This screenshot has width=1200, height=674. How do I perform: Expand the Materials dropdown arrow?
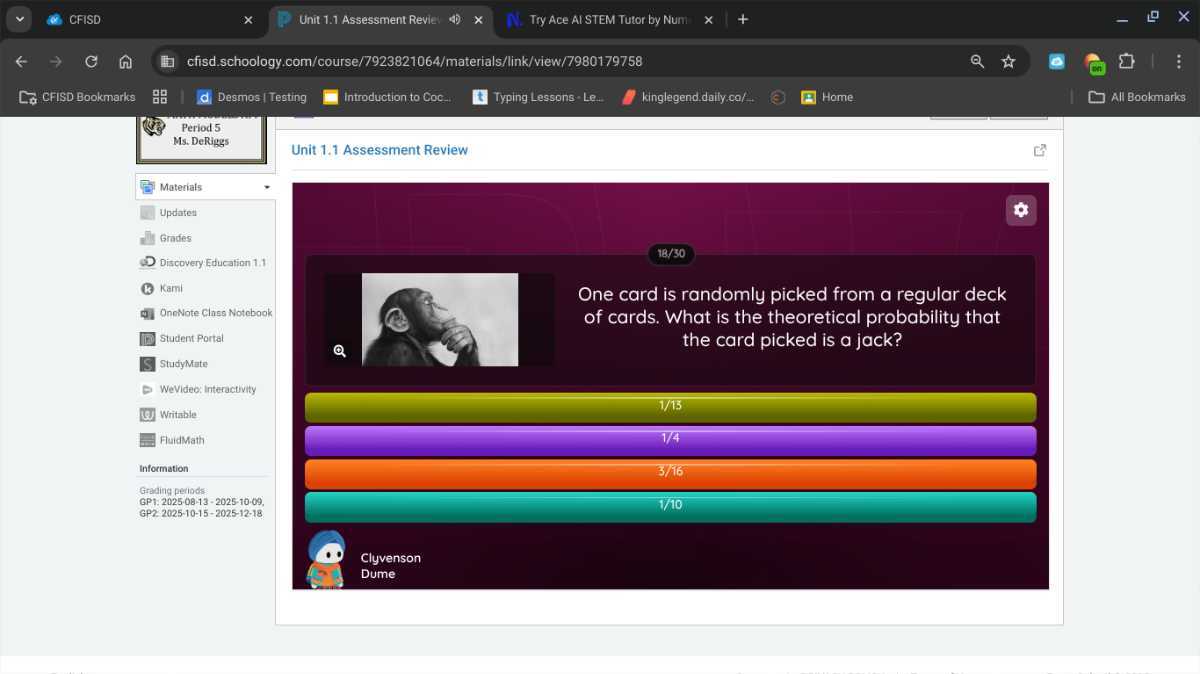[x=267, y=187]
